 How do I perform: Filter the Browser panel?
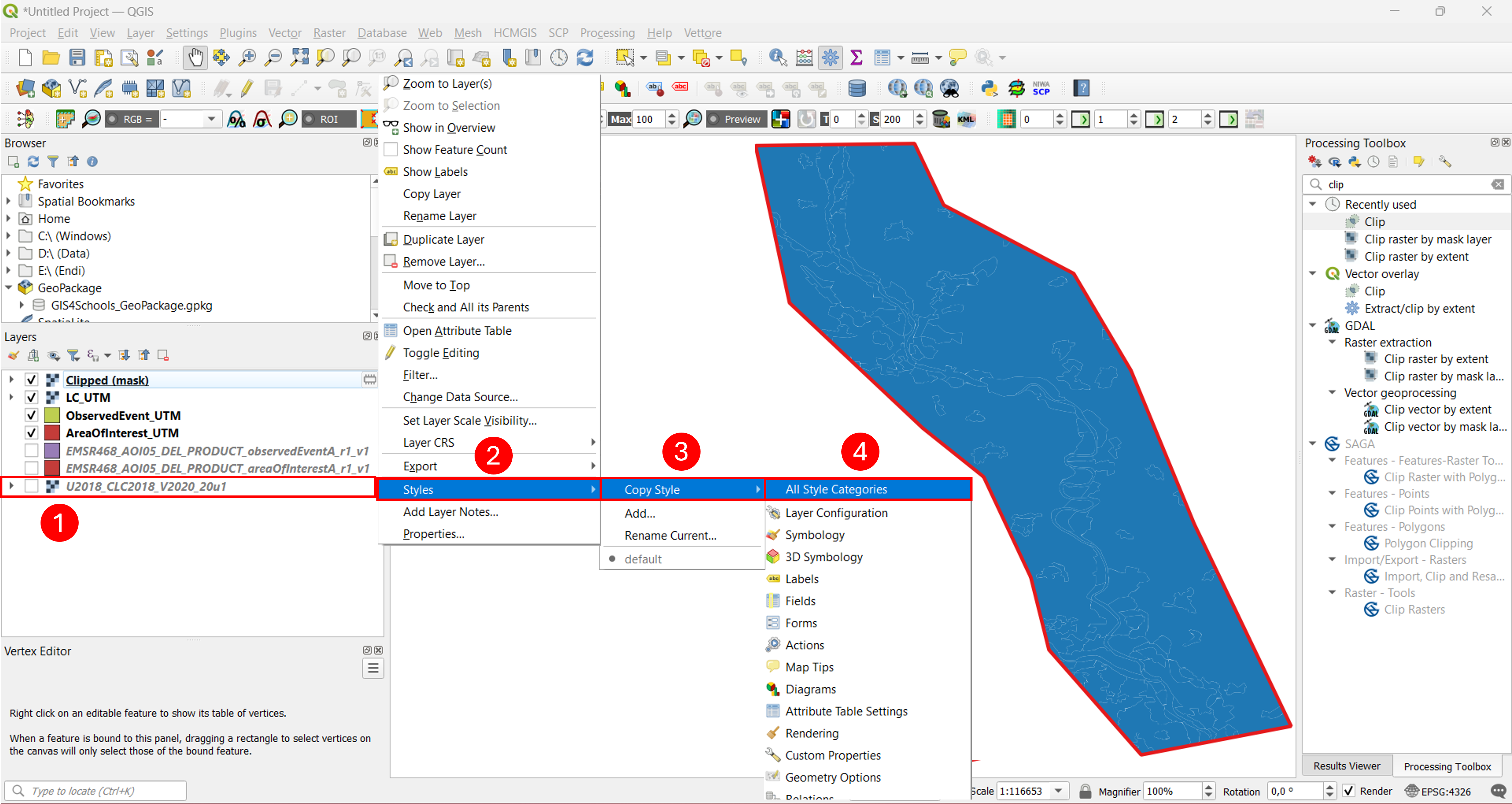coord(53,161)
